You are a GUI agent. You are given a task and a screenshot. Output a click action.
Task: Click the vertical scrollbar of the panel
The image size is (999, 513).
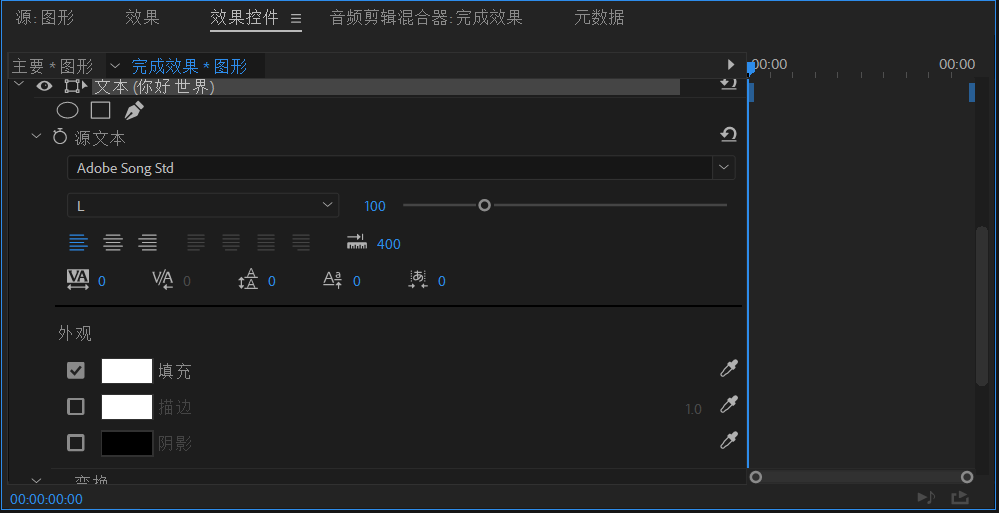[x=982, y=306]
